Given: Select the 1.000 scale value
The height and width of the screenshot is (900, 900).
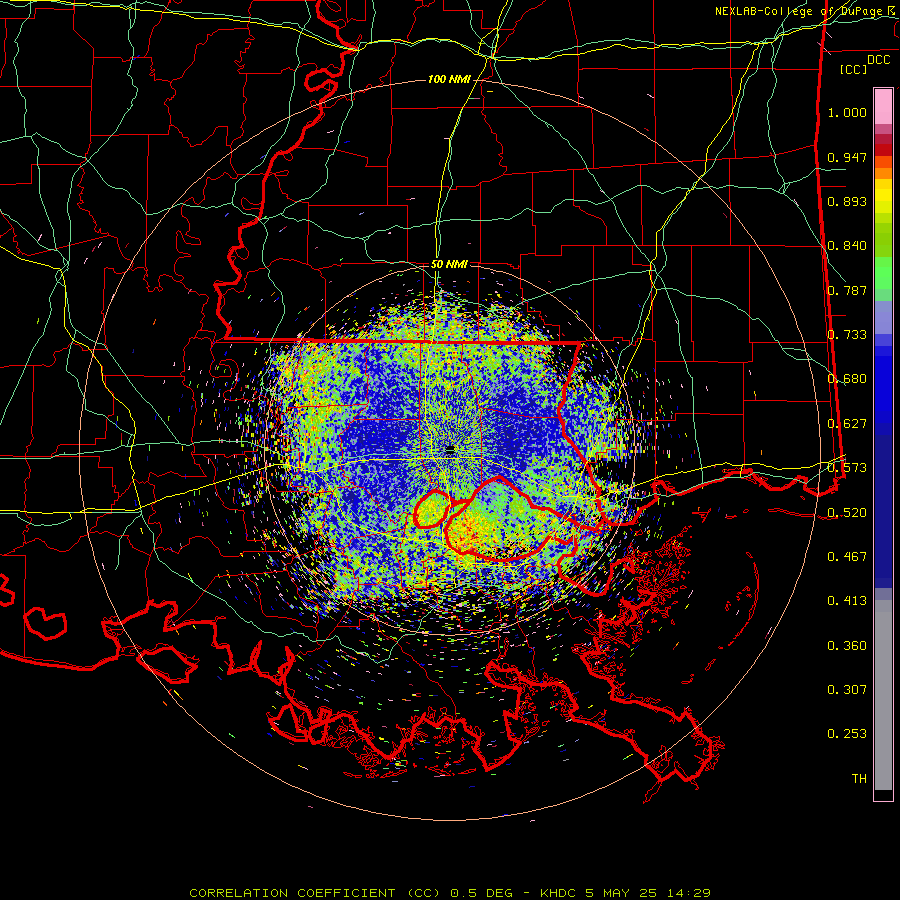Looking at the screenshot, I should 847,112.
